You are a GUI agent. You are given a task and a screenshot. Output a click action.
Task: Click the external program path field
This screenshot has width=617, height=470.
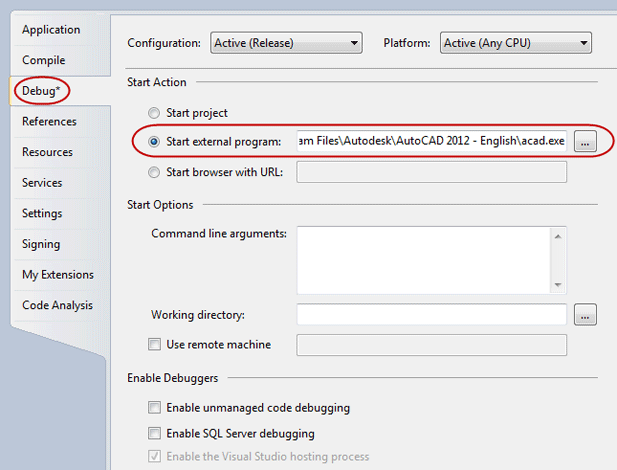coord(432,141)
